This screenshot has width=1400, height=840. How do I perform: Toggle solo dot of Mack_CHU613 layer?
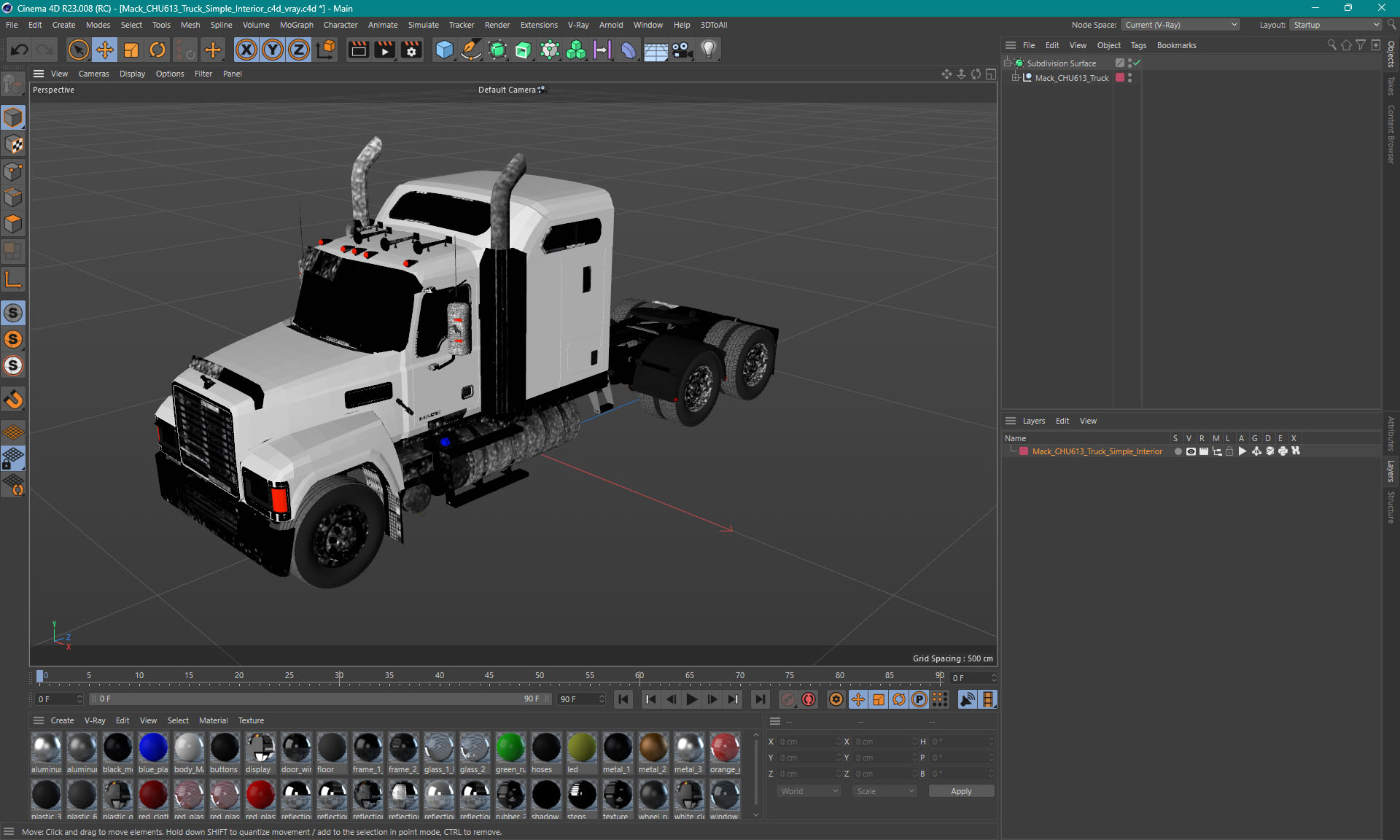coord(1178,451)
